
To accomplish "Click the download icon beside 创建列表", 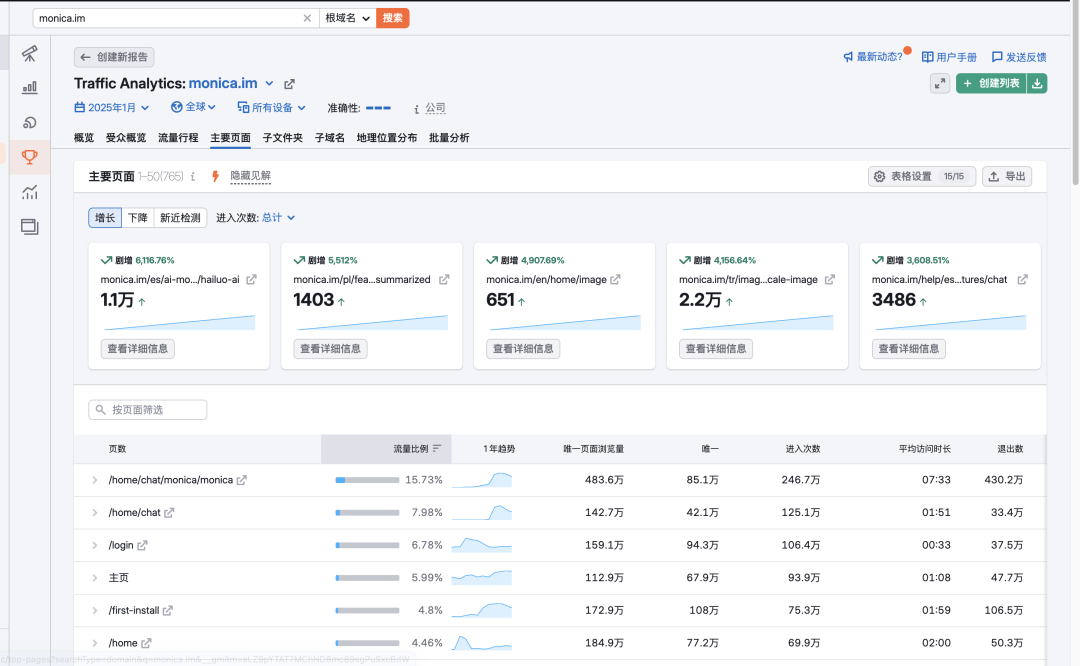I will coord(1037,84).
